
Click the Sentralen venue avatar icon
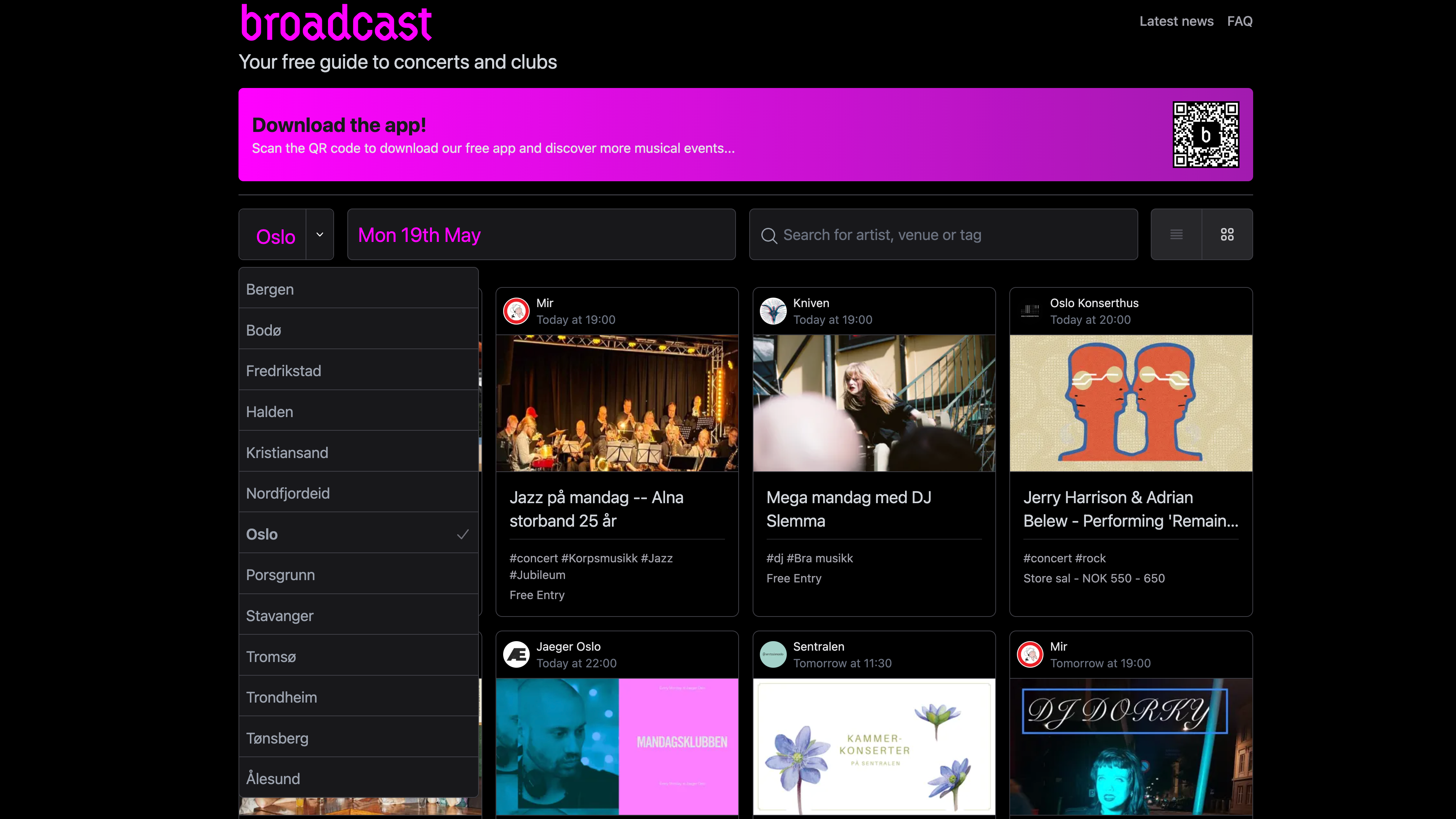click(x=773, y=654)
